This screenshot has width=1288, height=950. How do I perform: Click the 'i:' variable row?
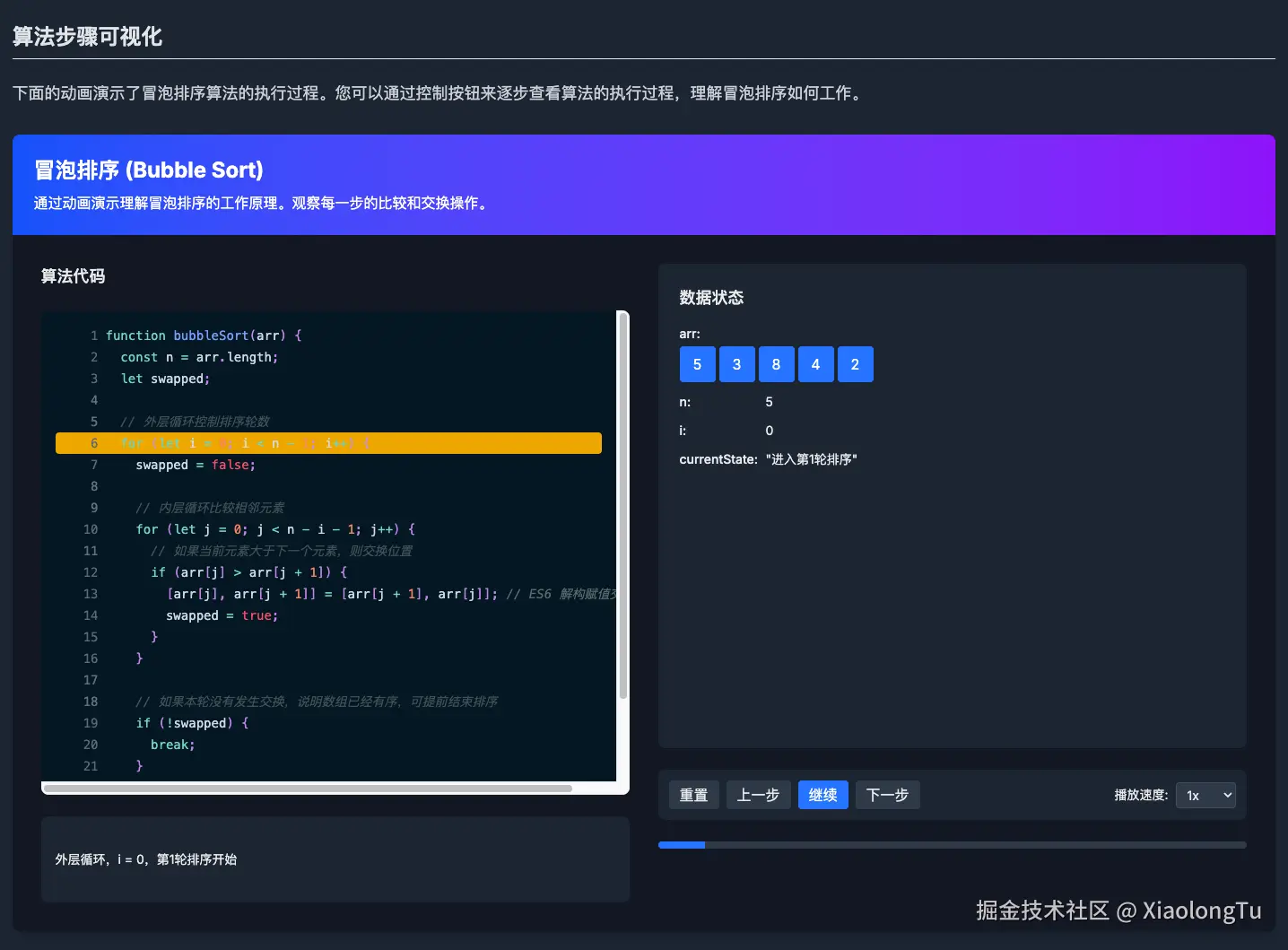[x=727, y=431]
